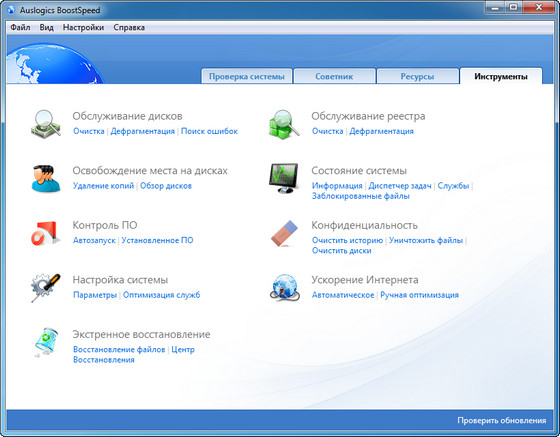Click the duplicate users disk space icon
This screenshot has height=437, width=560.
click(x=45, y=179)
